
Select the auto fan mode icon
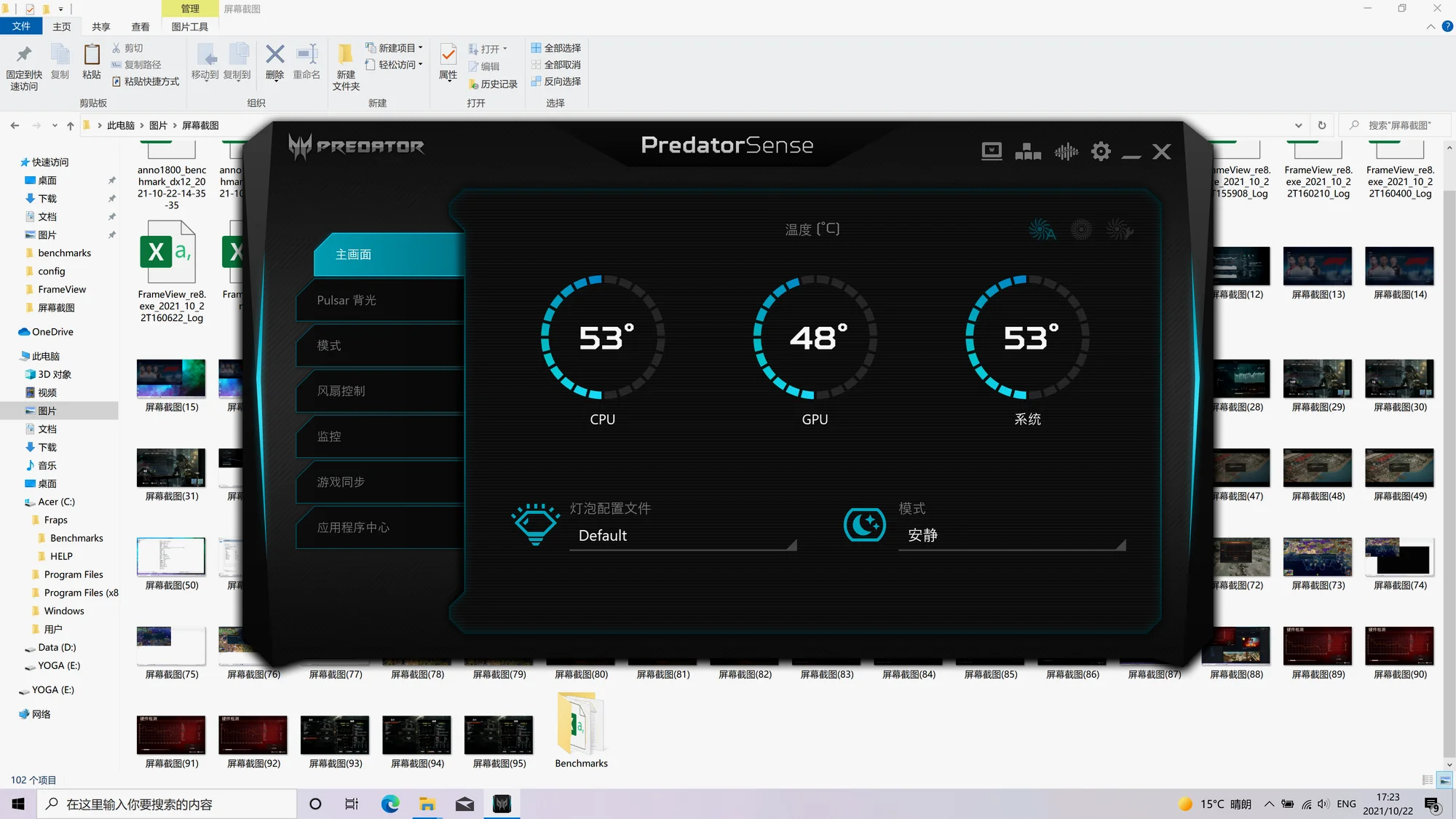pos(1042,230)
